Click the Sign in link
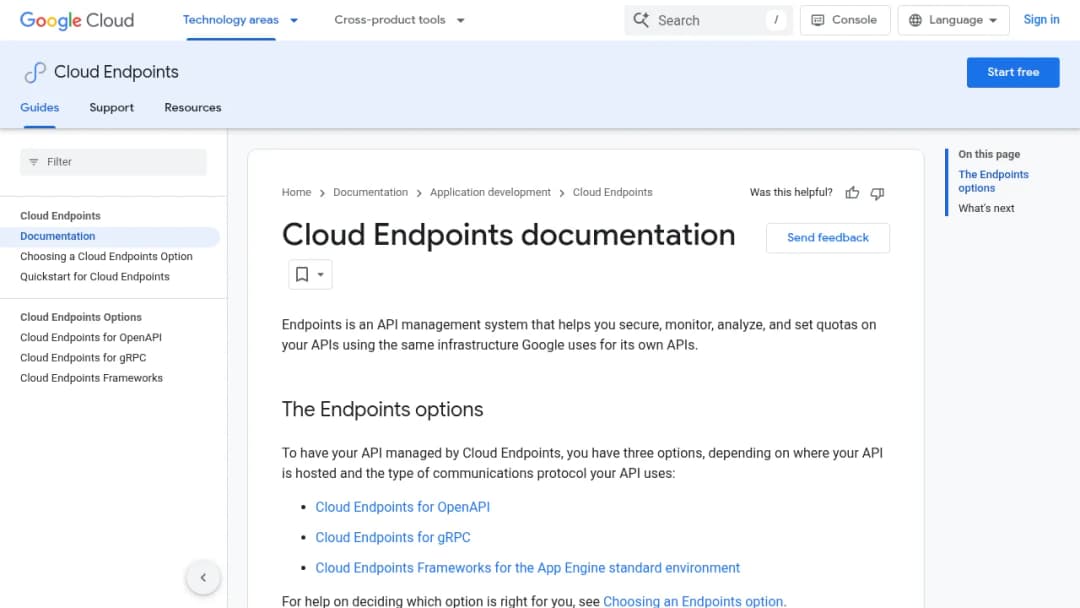1080x608 pixels. [x=1041, y=20]
